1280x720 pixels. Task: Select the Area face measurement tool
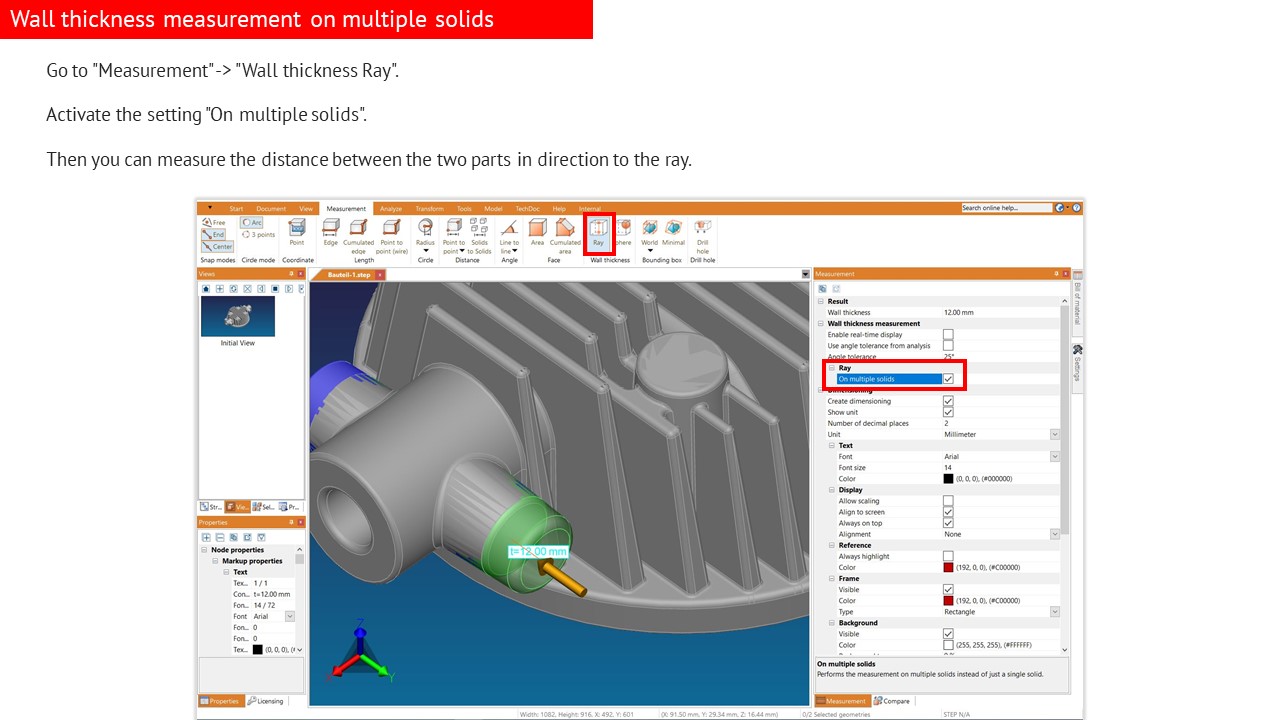point(537,233)
